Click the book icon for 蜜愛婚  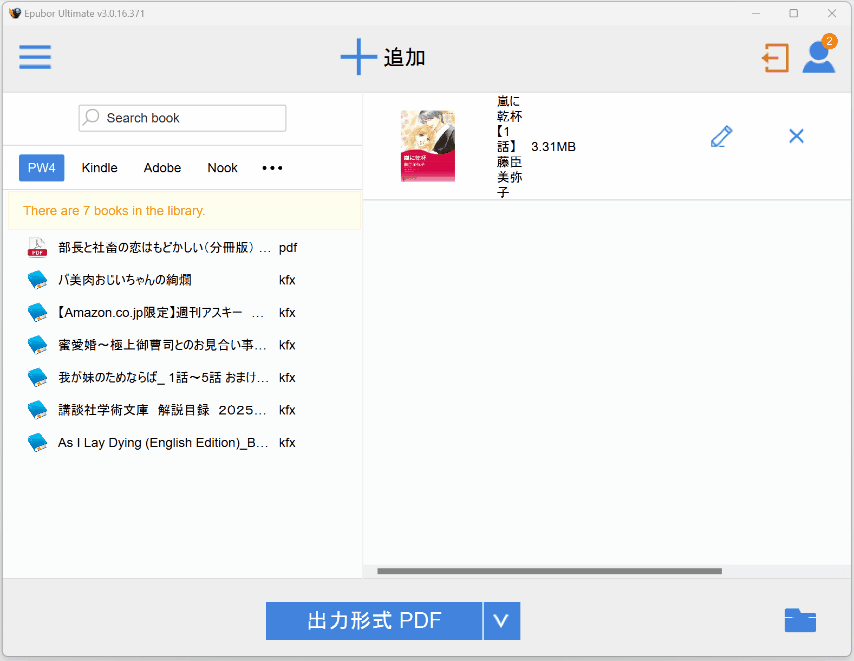tap(38, 345)
